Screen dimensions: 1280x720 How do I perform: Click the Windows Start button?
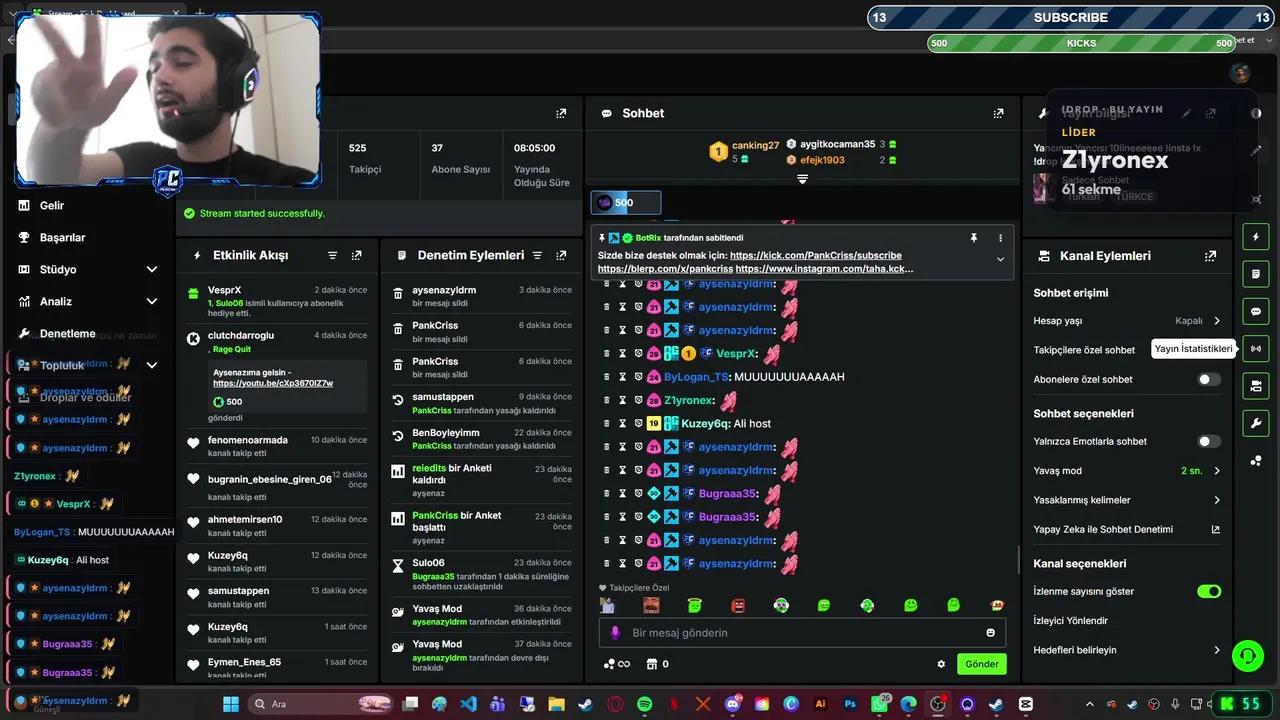click(x=231, y=704)
